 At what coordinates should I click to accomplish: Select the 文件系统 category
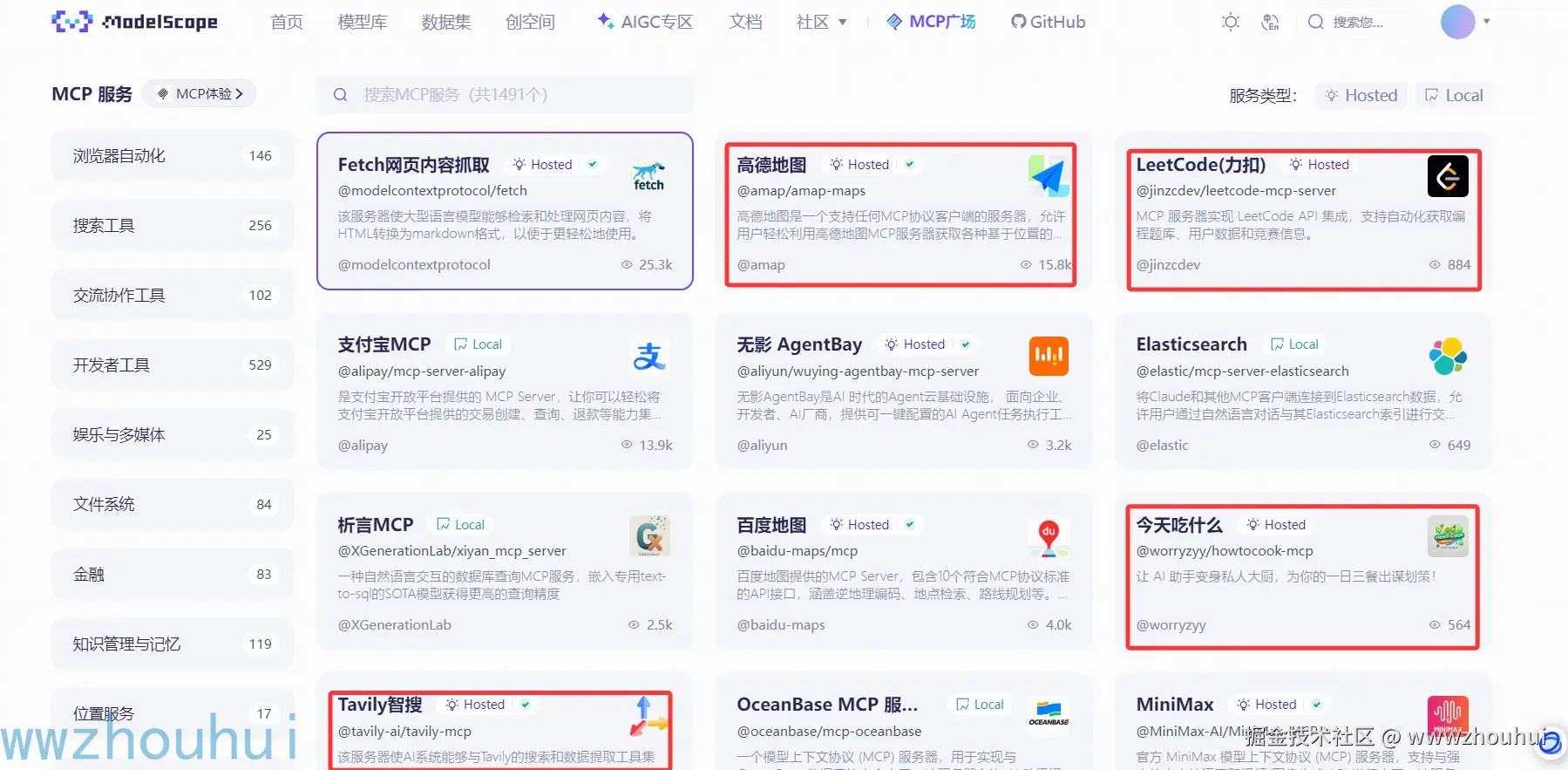click(x=173, y=504)
